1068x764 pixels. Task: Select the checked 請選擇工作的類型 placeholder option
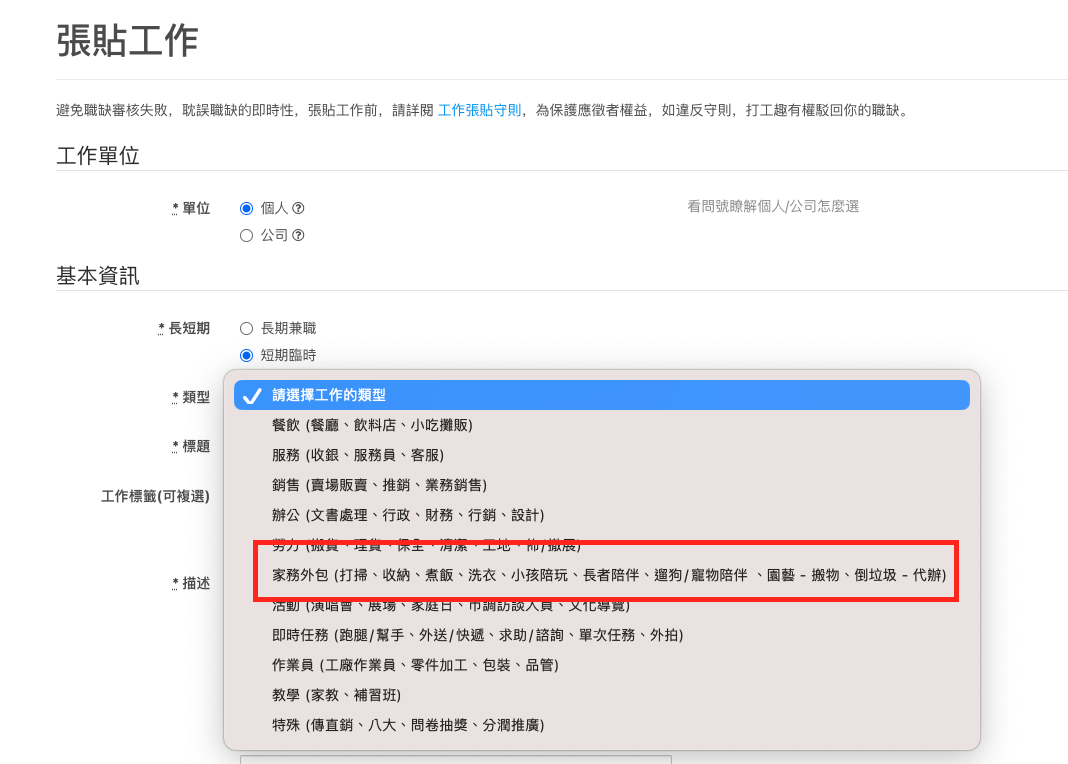pos(601,395)
